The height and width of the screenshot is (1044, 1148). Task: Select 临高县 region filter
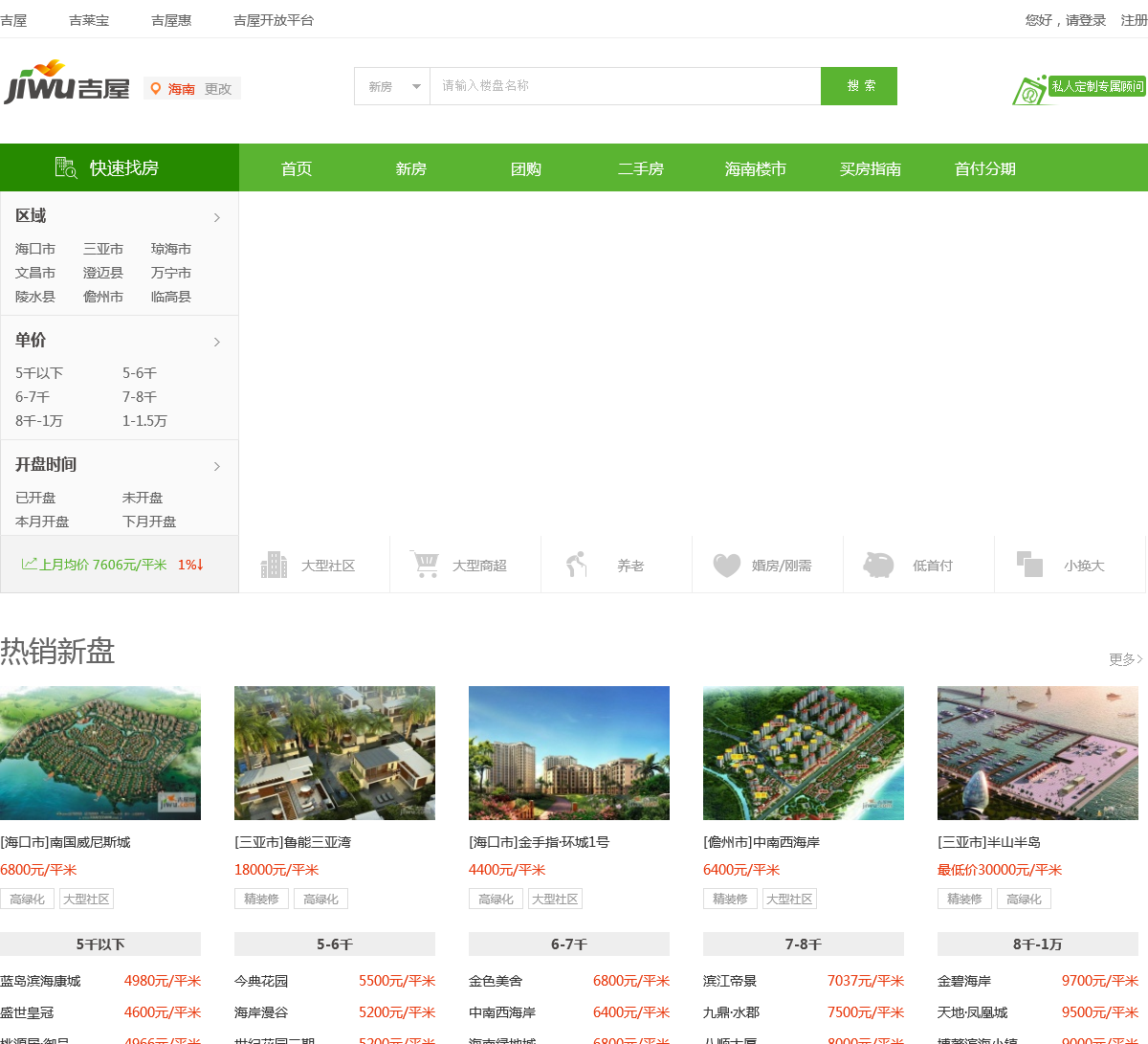171,297
